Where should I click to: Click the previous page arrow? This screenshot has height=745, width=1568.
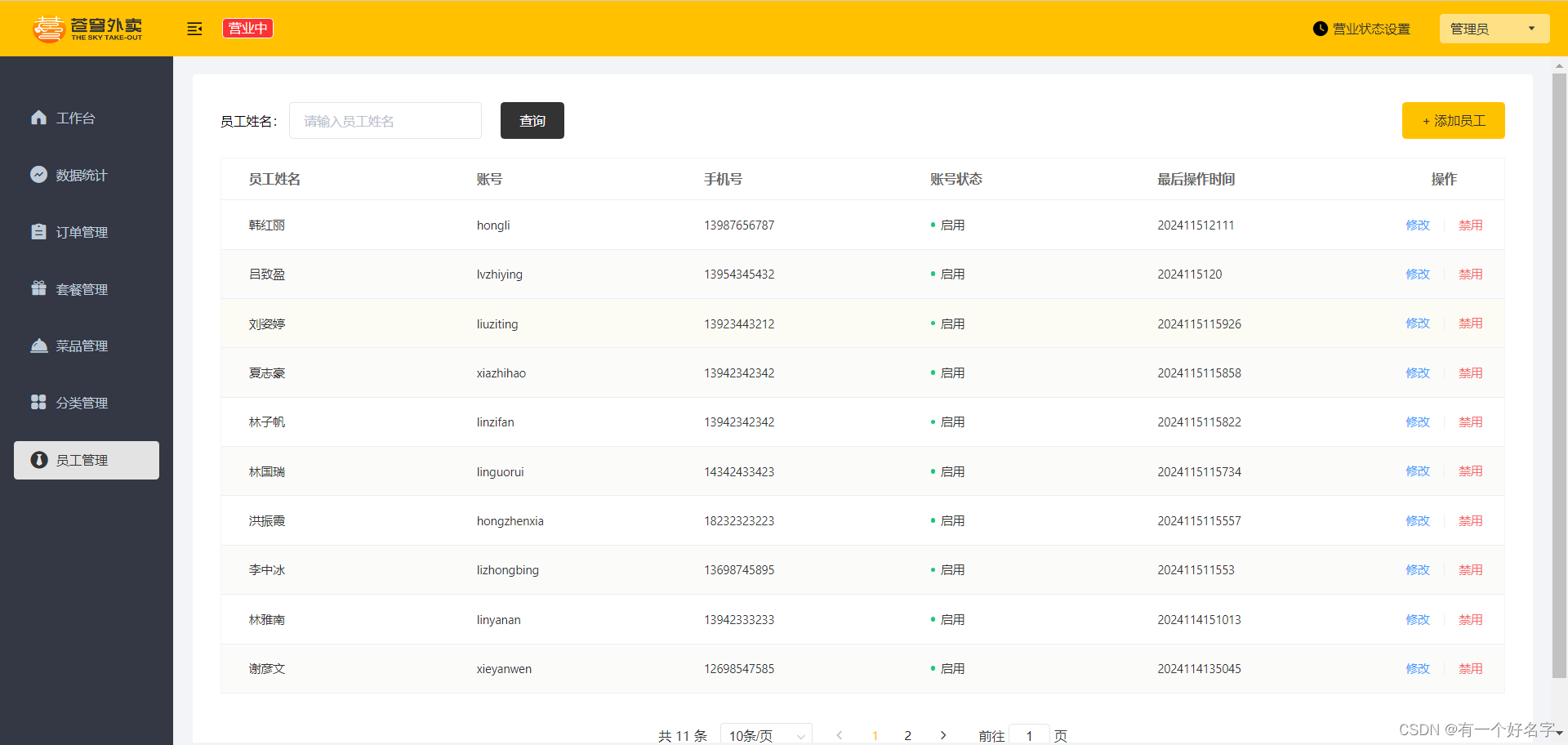tap(839, 735)
